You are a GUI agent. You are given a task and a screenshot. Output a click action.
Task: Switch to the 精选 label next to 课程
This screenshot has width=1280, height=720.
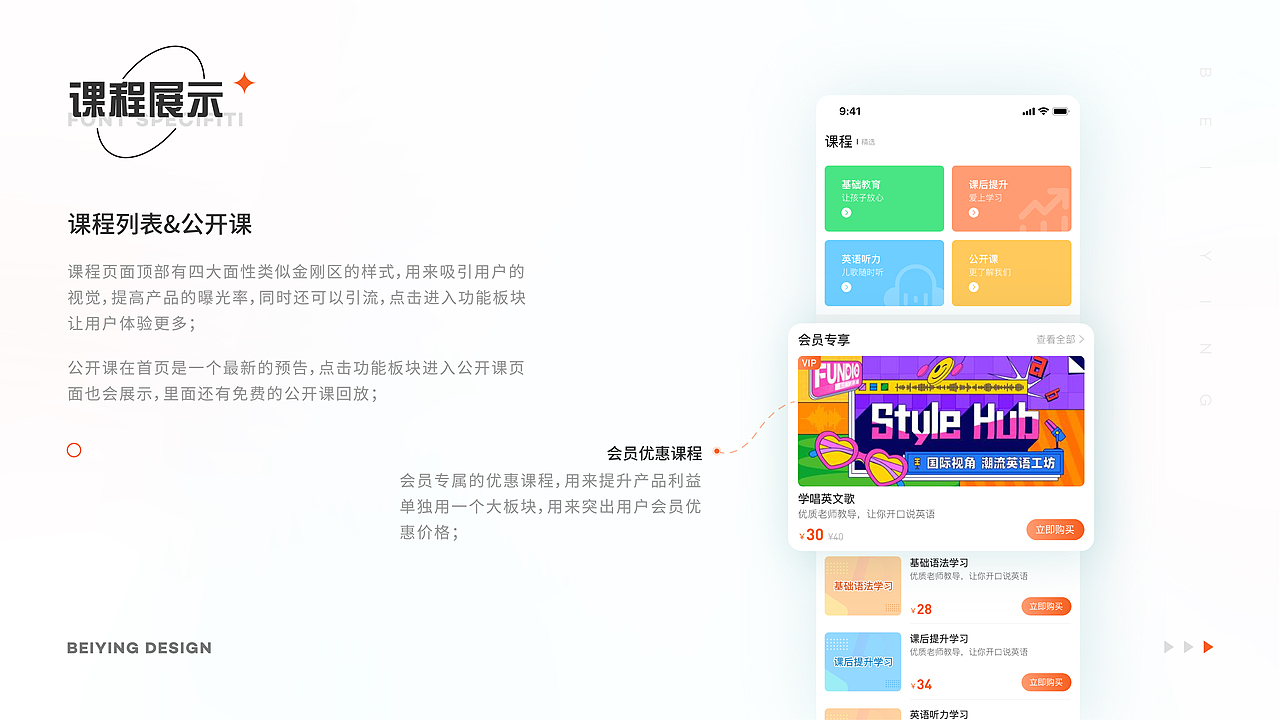point(870,142)
